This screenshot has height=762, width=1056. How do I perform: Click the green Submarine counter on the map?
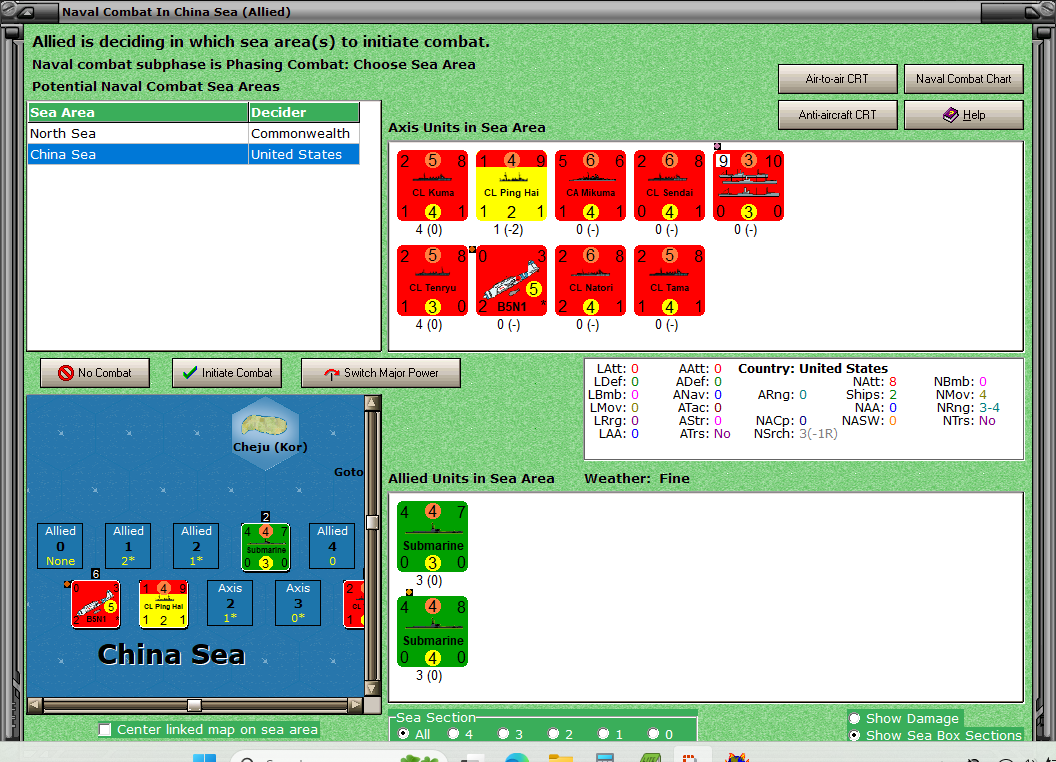(266, 547)
